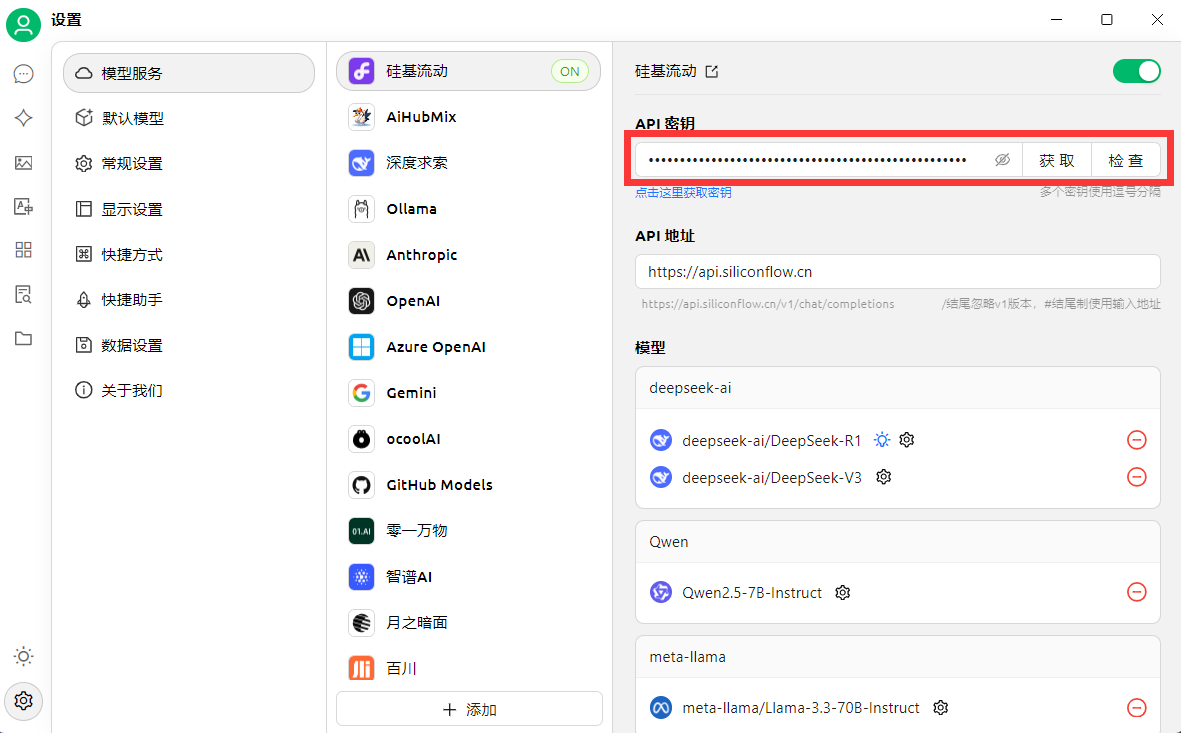1181x733 pixels.
Task: Click the Qwen2.5-7B-Instruct model name
Action: pos(752,593)
